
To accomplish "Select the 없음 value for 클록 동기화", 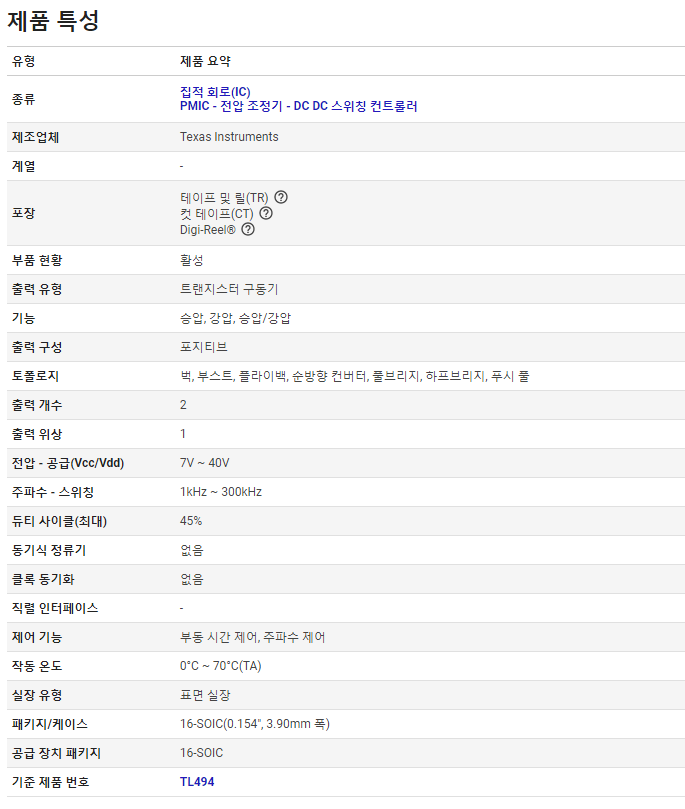I will (x=191, y=579).
